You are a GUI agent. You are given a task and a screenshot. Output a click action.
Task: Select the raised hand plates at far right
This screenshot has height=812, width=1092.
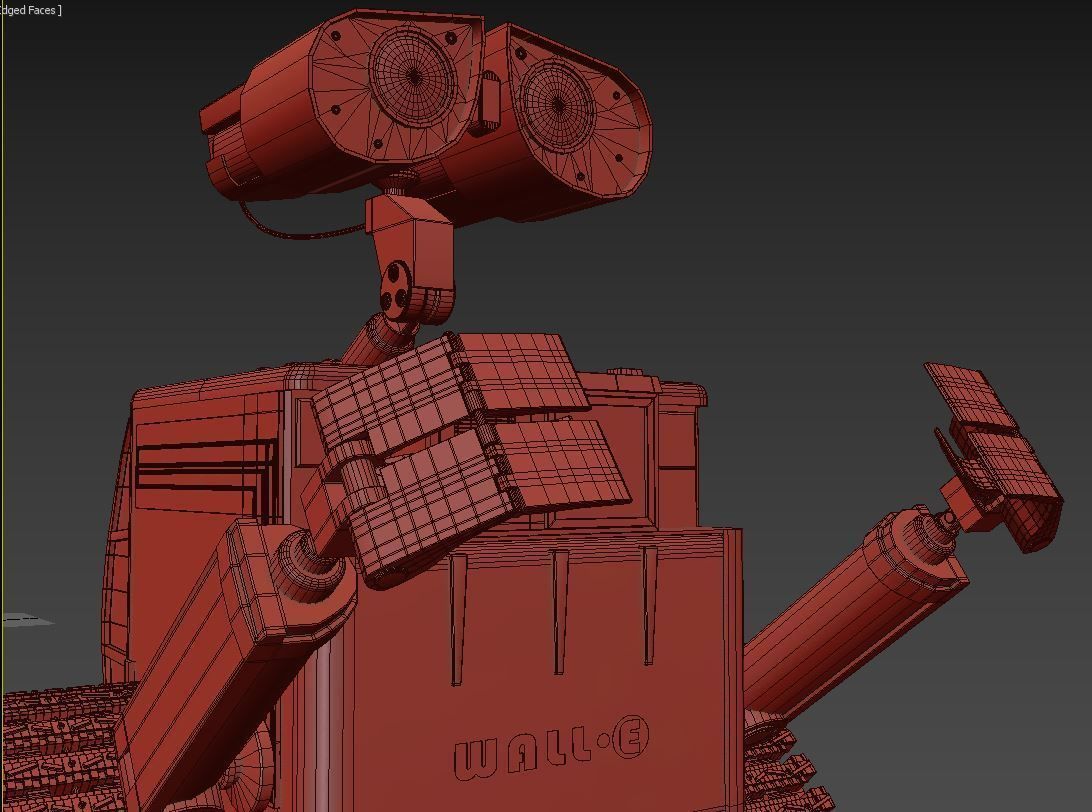tap(994, 456)
